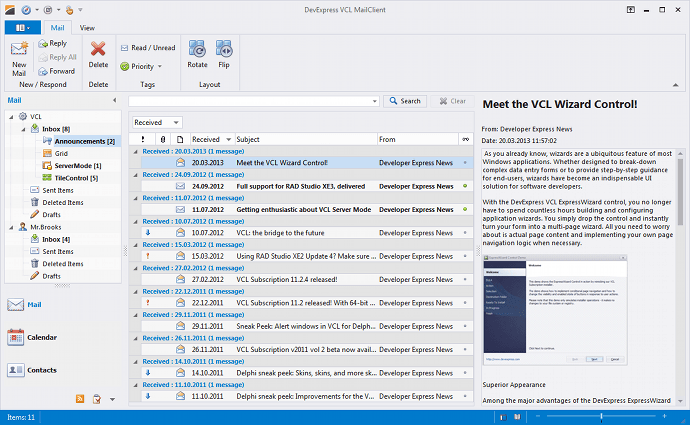Collapse the VCL Inbox [8] node

pos(23,129)
